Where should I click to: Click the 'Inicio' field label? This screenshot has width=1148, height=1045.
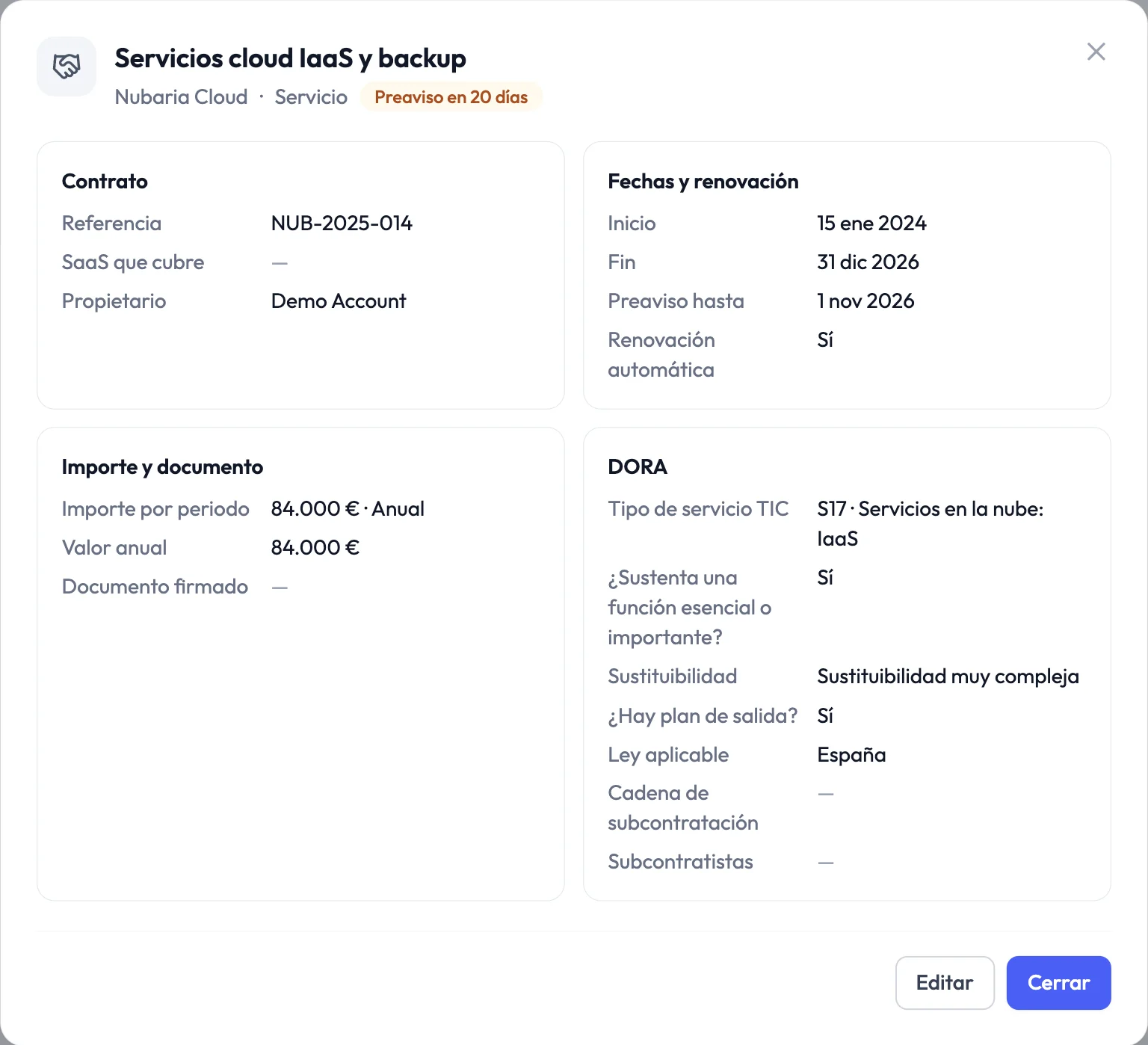632,224
